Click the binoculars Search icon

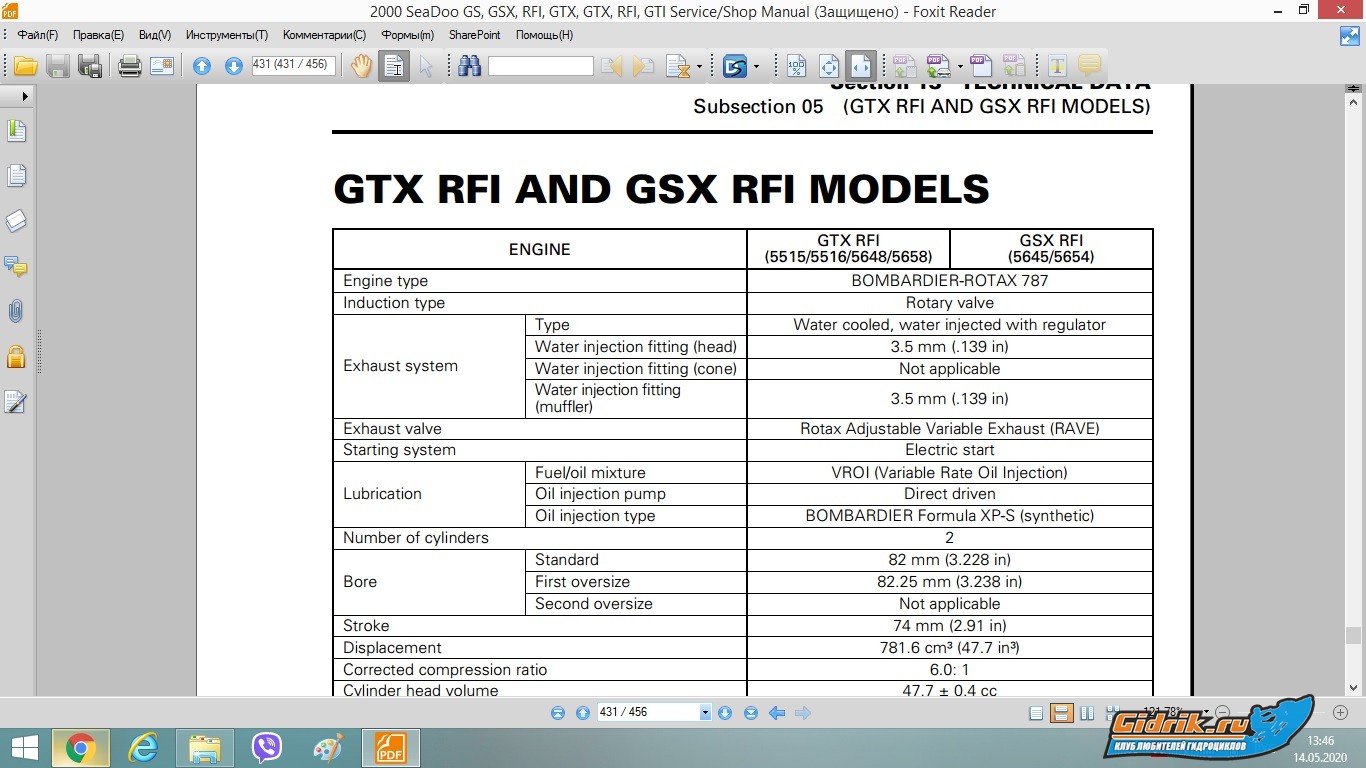pos(469,67)
